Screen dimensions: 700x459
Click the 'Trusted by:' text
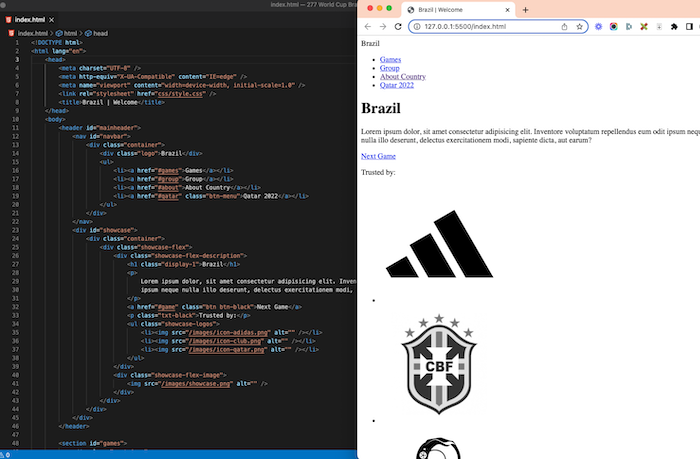(378, 172)
